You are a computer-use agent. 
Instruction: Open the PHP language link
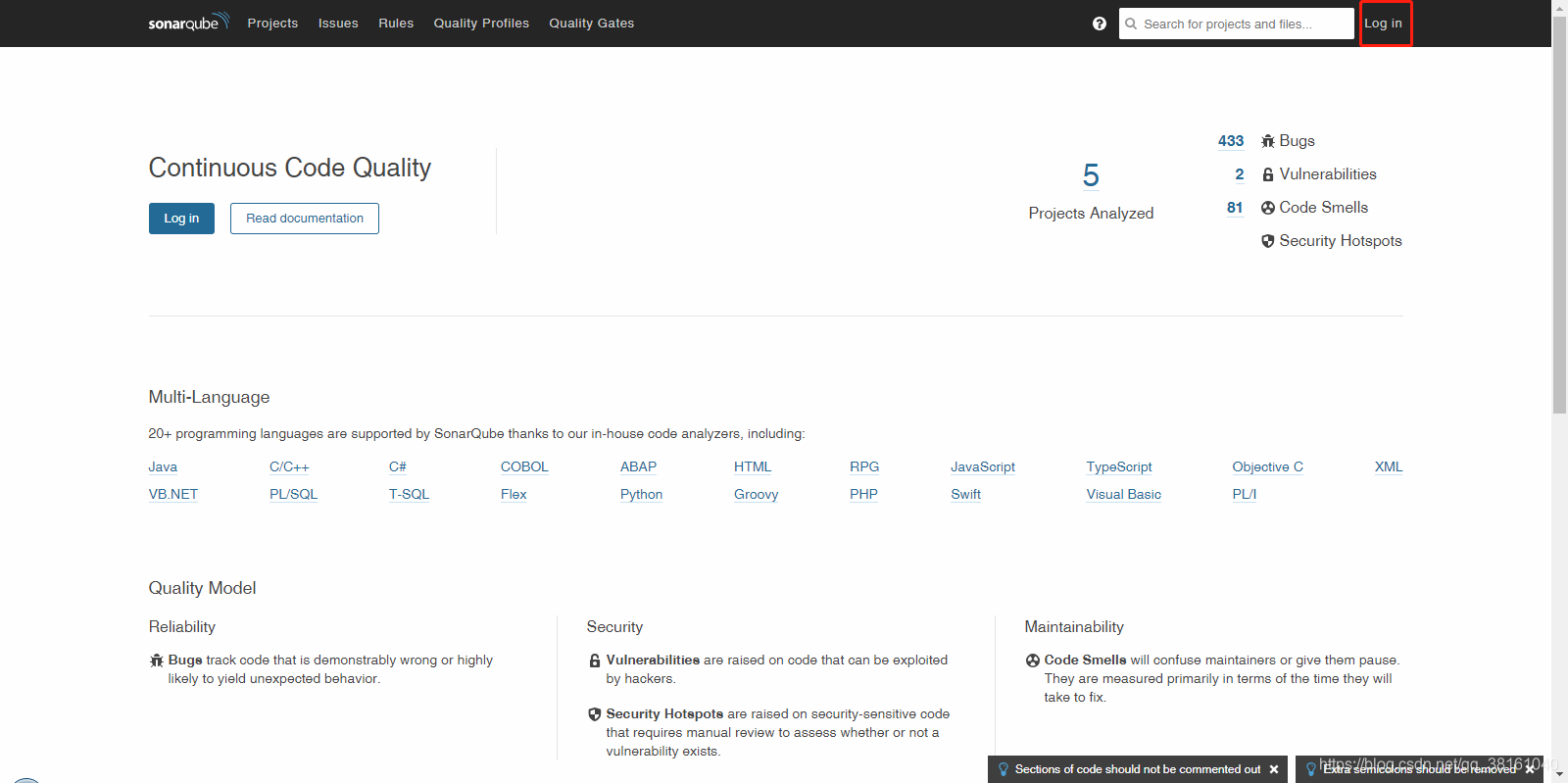click(x=863, y=495)
